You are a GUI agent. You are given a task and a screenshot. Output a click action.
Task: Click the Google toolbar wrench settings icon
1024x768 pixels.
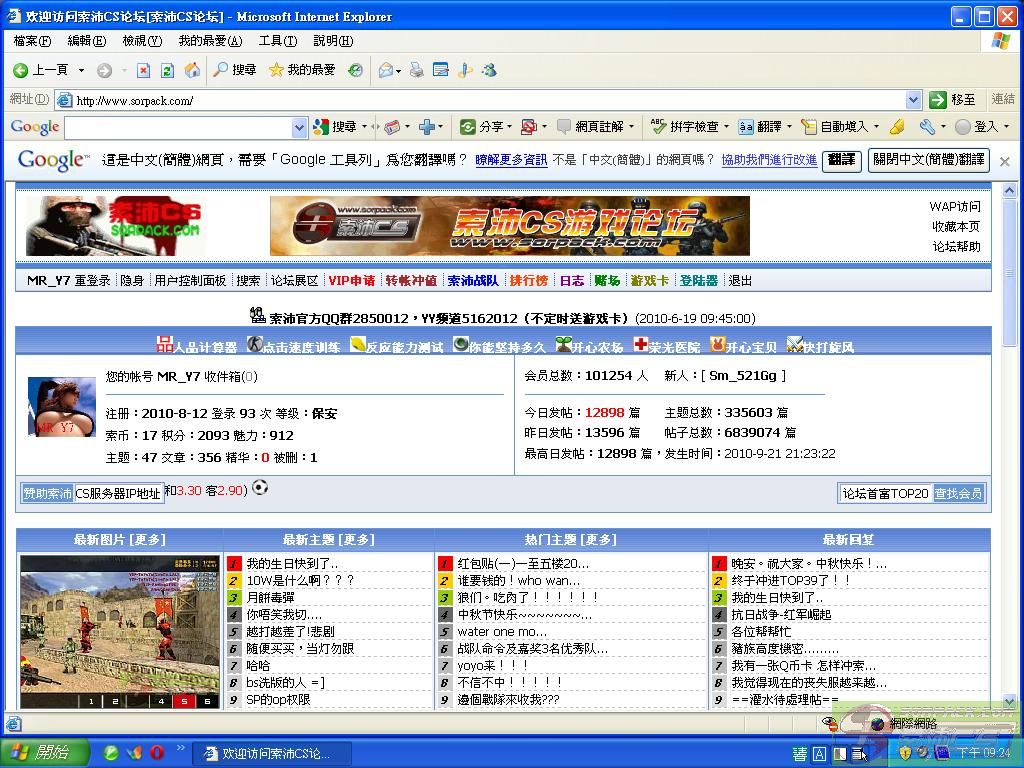927,127
